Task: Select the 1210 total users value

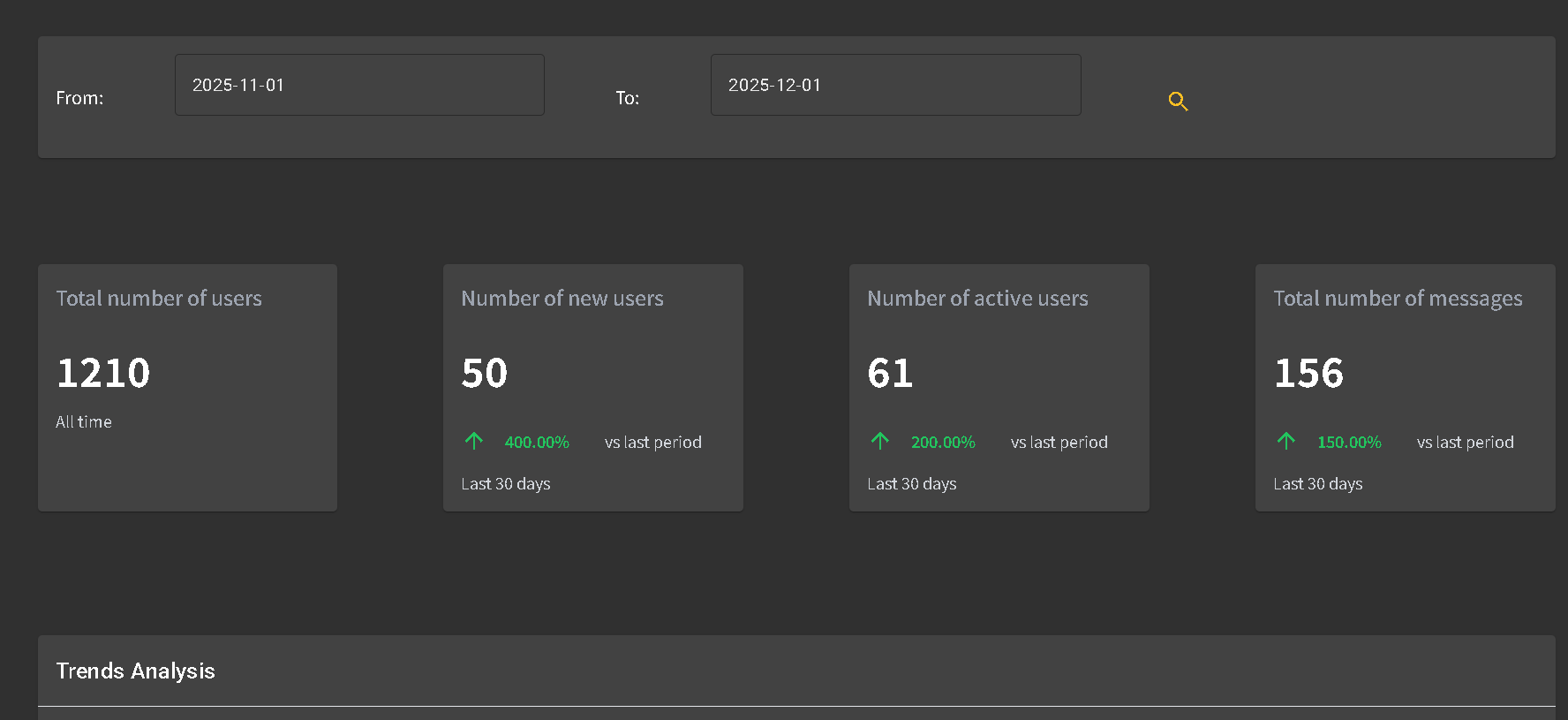Action: (x=103, y=373)
